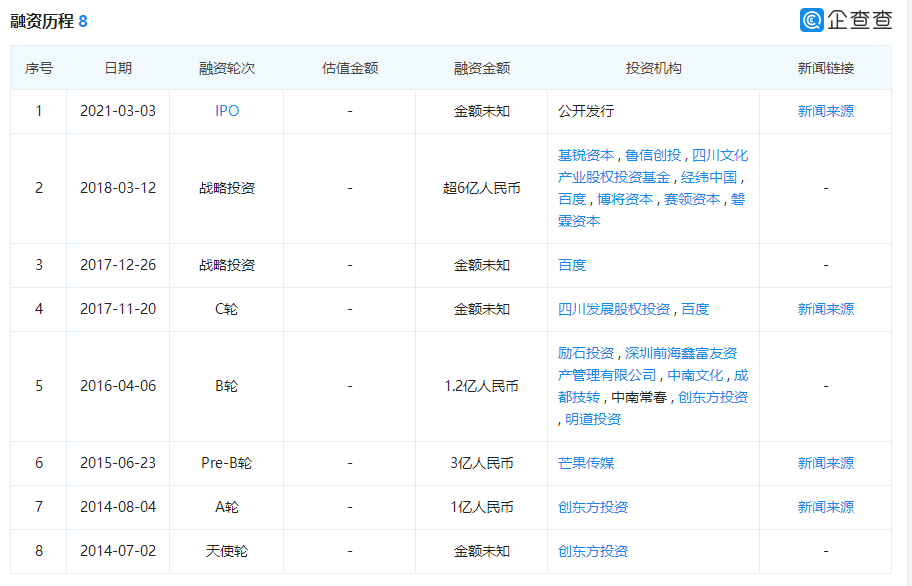Click 创东方投资 in the A轮 row
Image resolution: width=912 pixels, height=586 pixels.
593,507
